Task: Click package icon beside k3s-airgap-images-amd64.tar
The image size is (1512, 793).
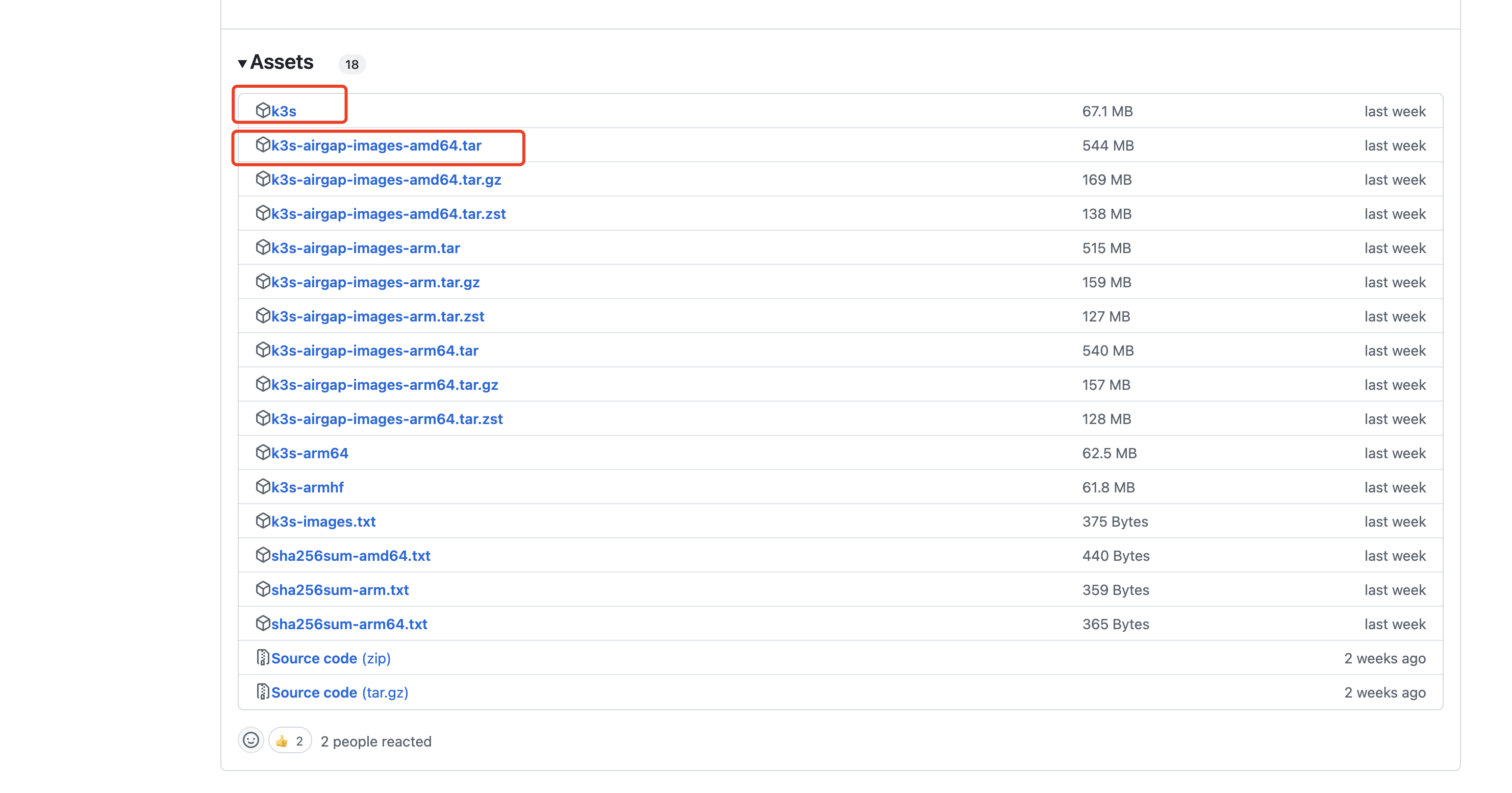Action: coord(262,144)
